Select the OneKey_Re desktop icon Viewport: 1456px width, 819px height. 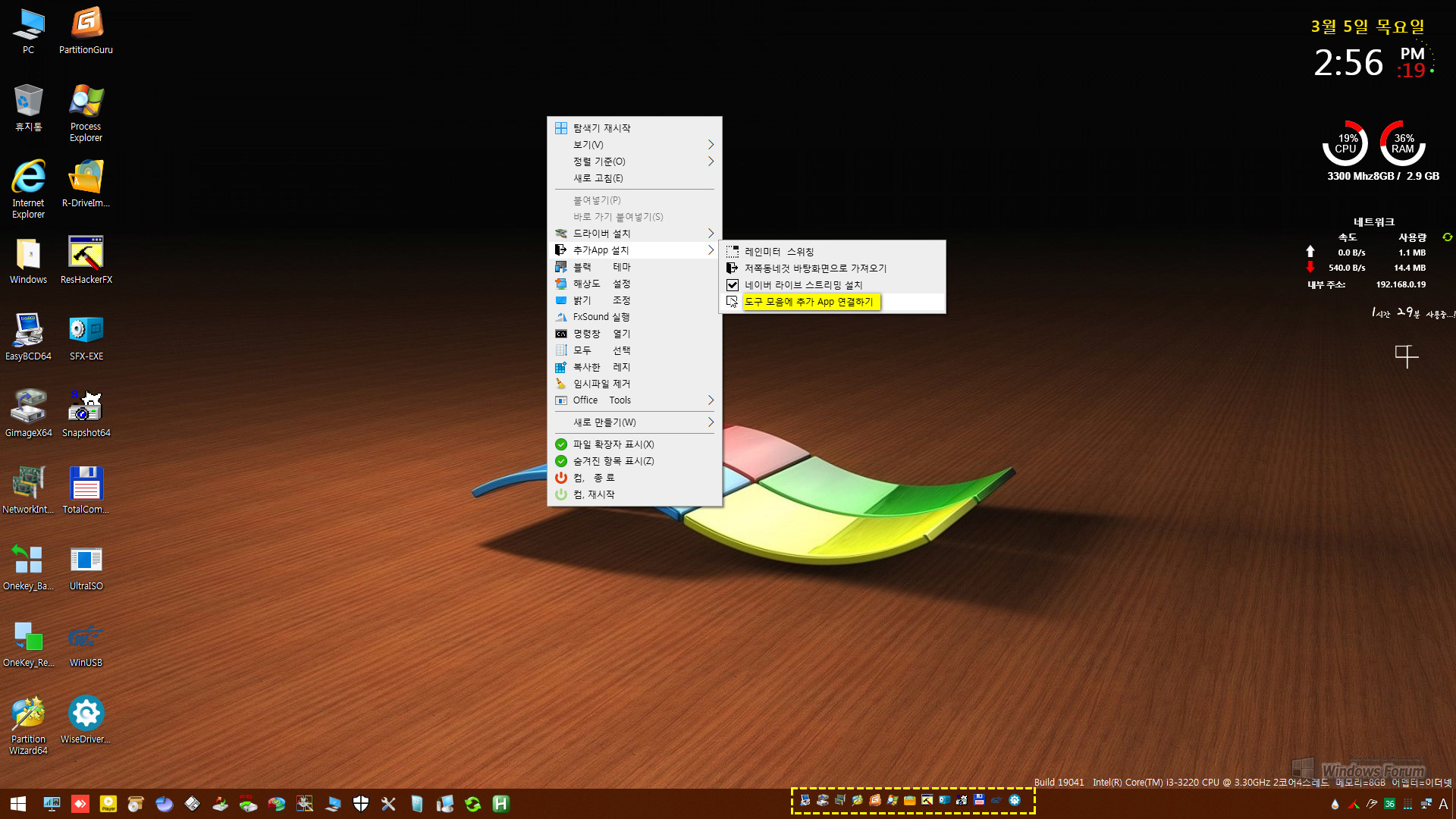[28, 643]
